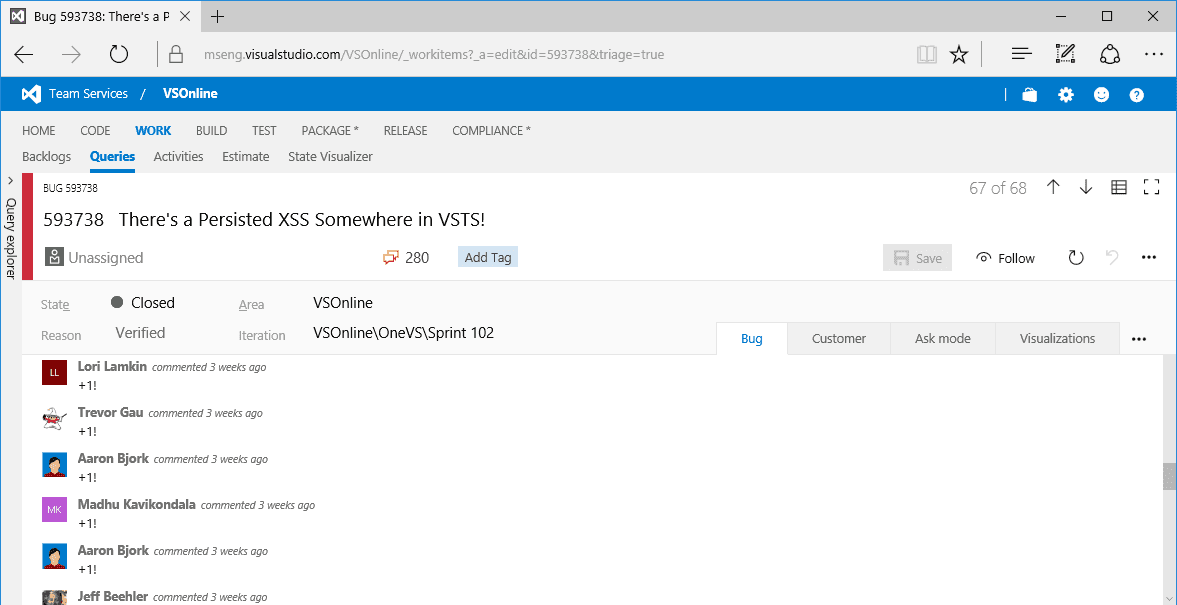Toggle full screen mode for work item
The width and height of the screenshot is (1177, 605).
[1151, 188]
